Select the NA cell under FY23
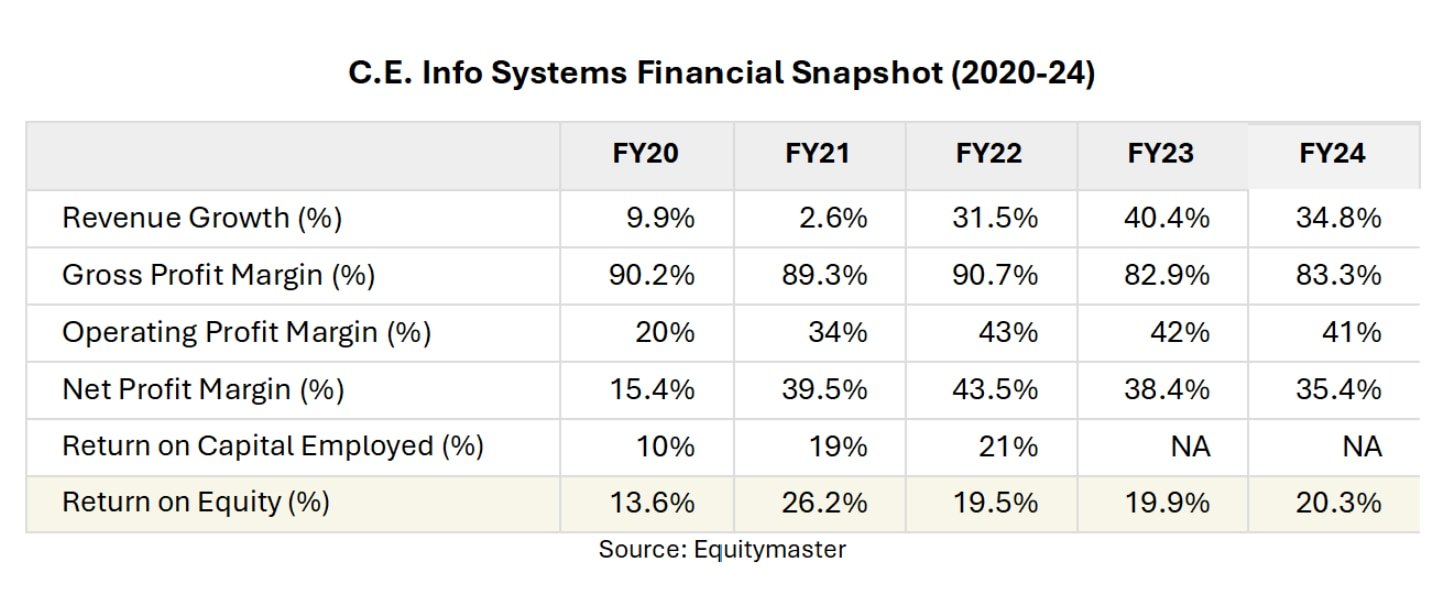 (1190, 446)
